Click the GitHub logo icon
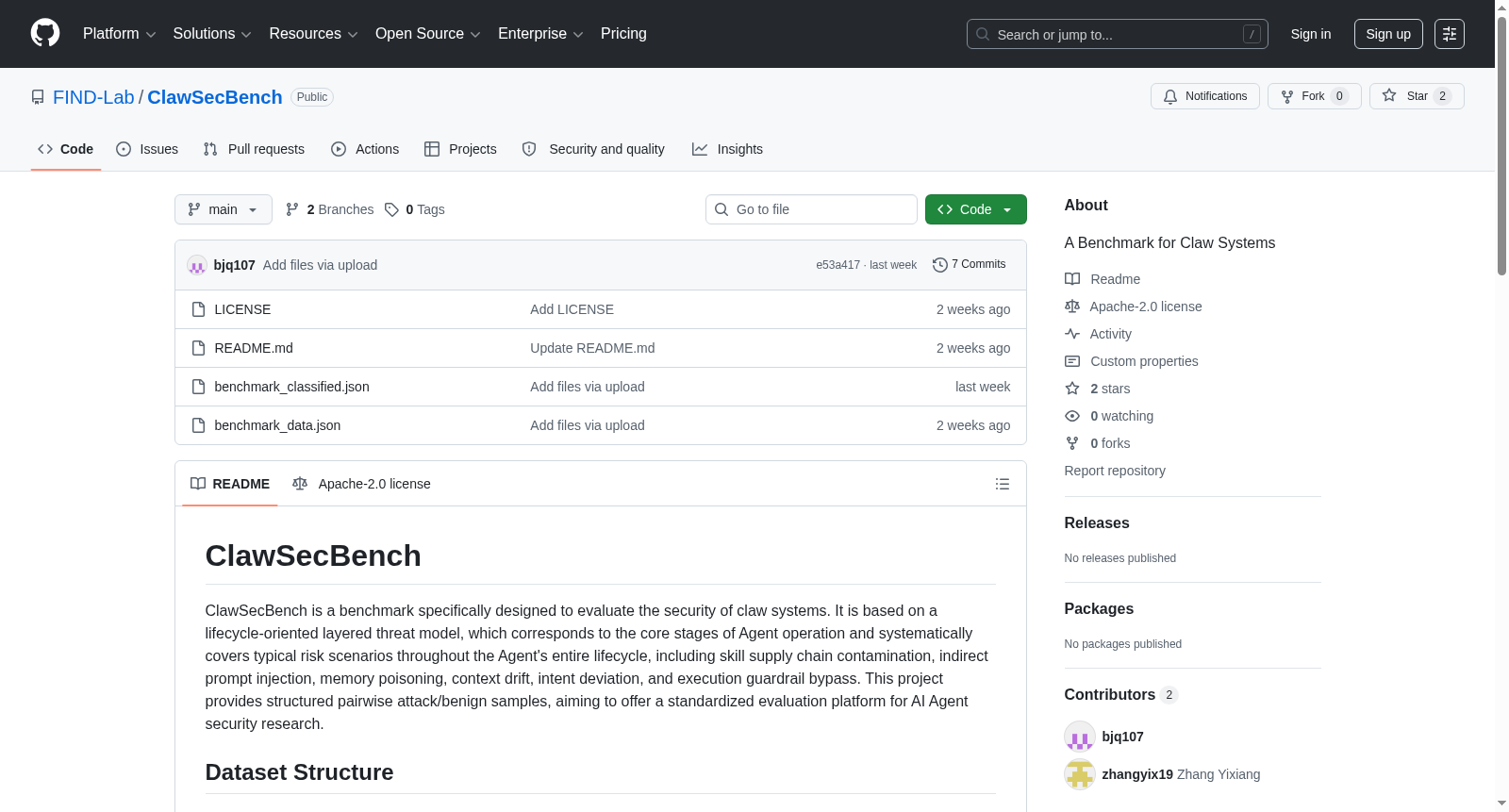The image size is (1509, 812). point(45,33)
